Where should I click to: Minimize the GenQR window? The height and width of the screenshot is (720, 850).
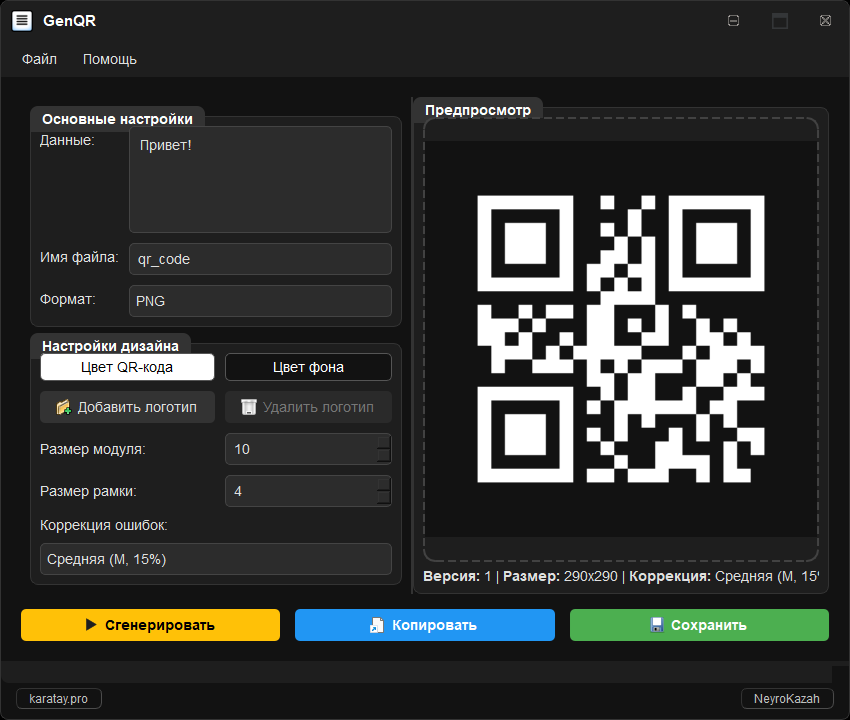click(x=733, y=21)
